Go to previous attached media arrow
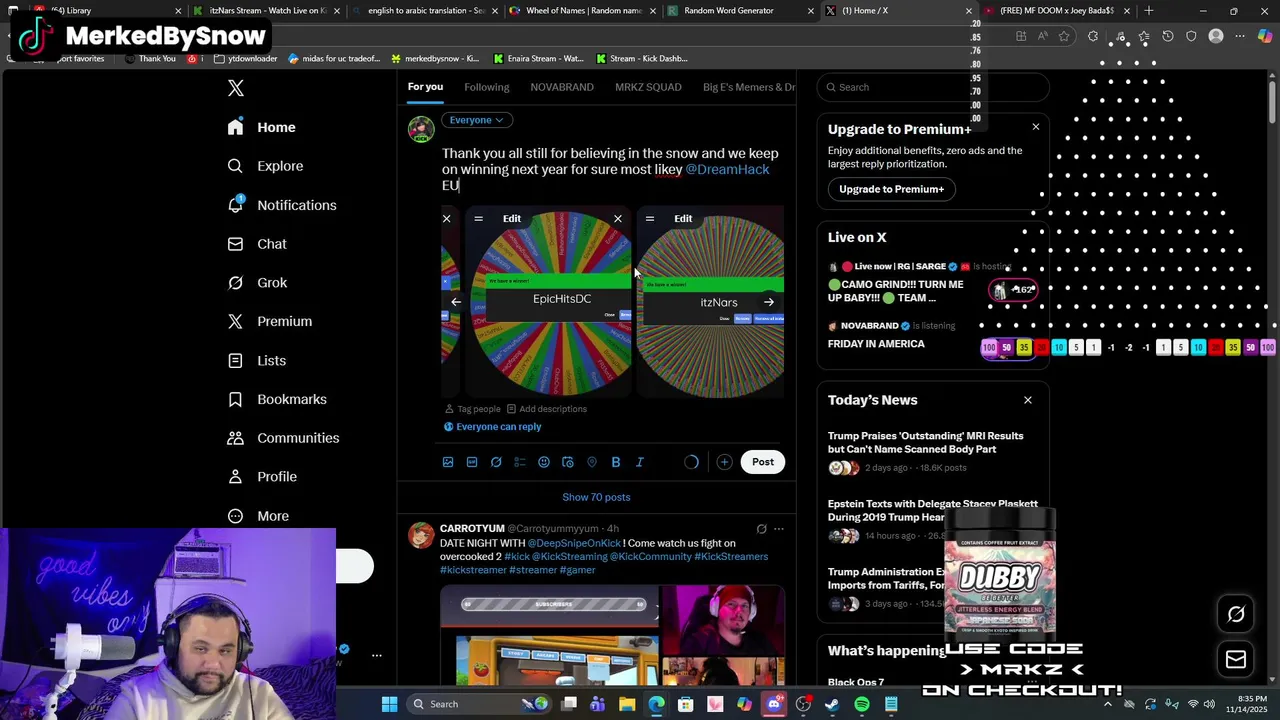Viewport: 1280px width, 720px height. [x=456, y=302]
